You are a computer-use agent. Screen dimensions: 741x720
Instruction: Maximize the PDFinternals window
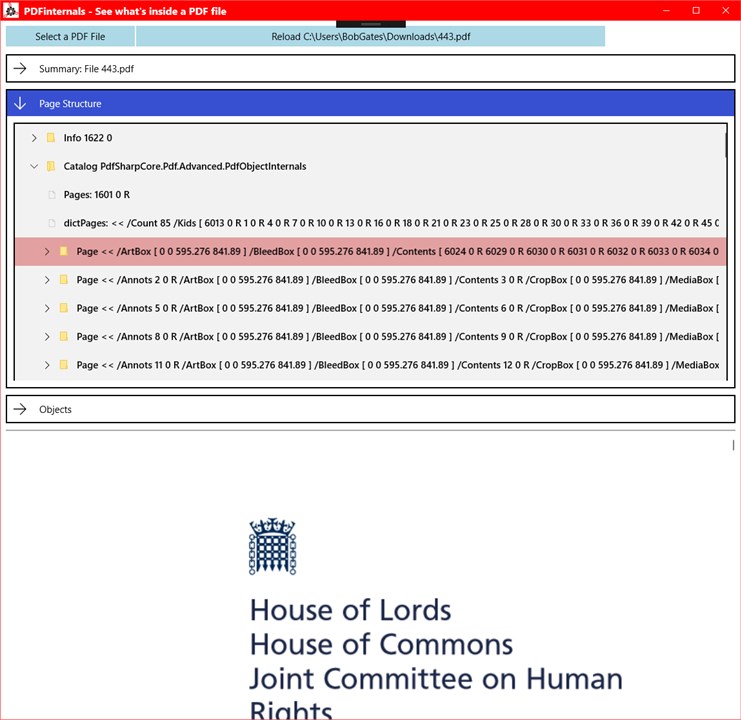(696, 10)
